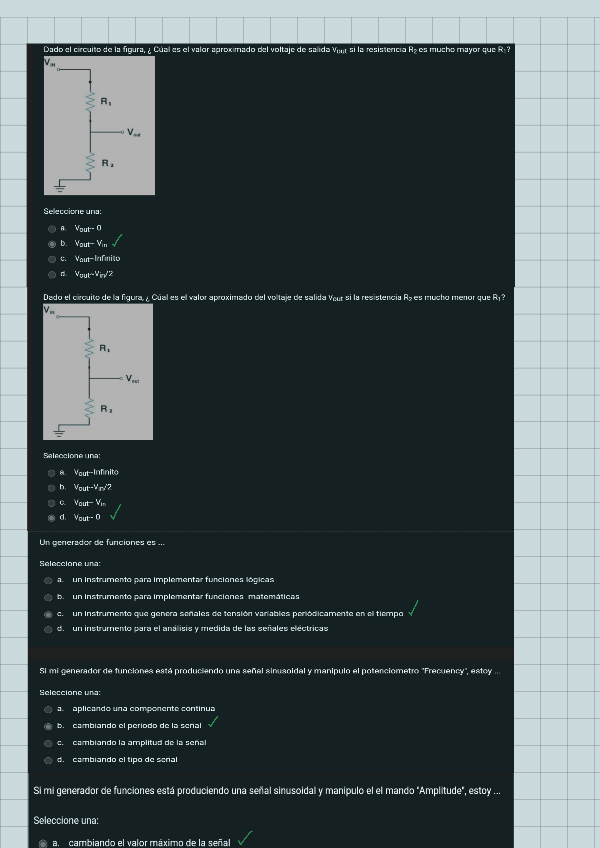Choose Vout~Vin/2 in first circuit question
The image size is (600, 848).
pyautogui.click(x=52, y=273)
